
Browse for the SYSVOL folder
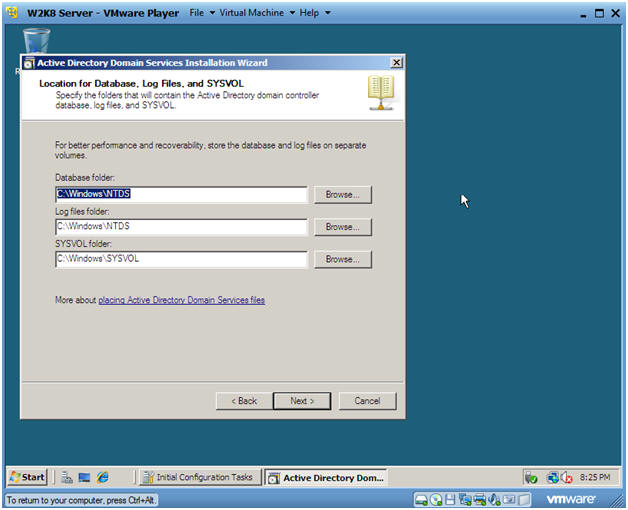point(343,260)
